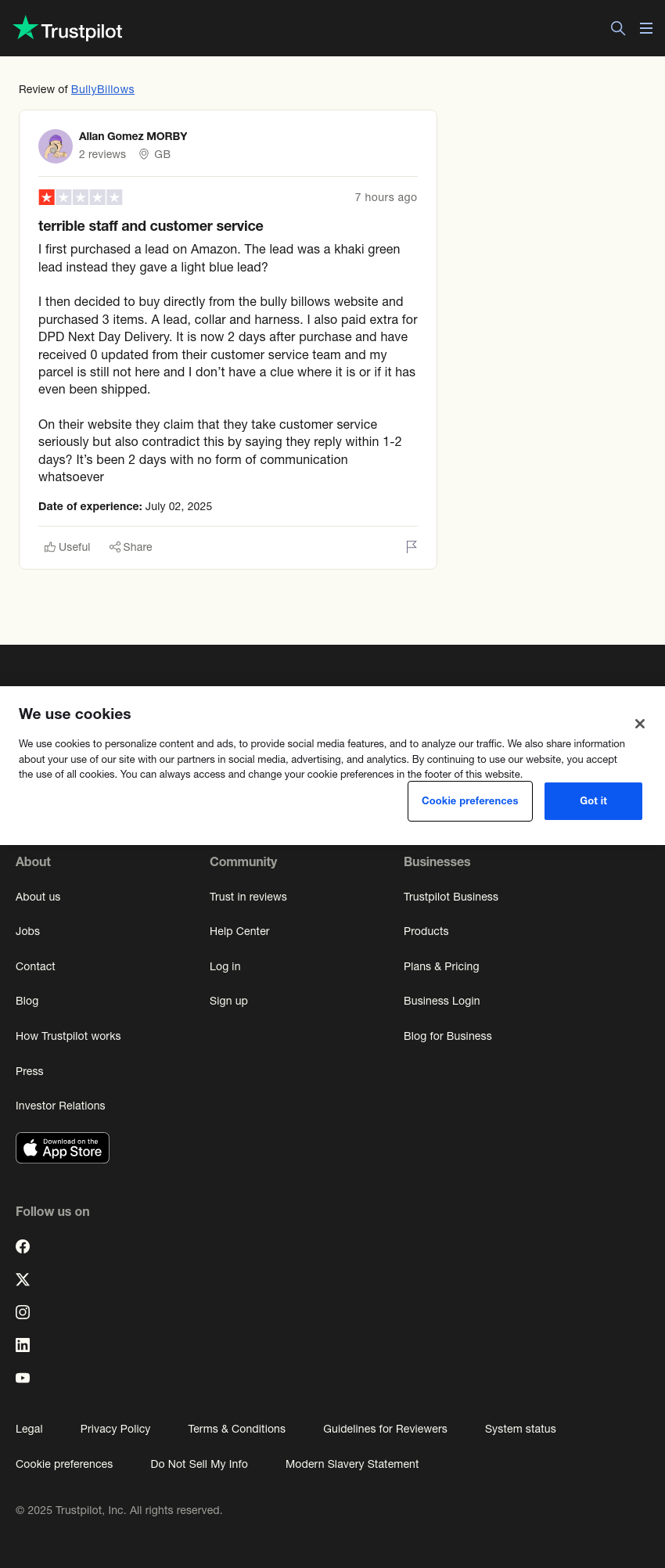Open Press footer link
The image size is (665, 1568).
click(x=30, y=1071)
